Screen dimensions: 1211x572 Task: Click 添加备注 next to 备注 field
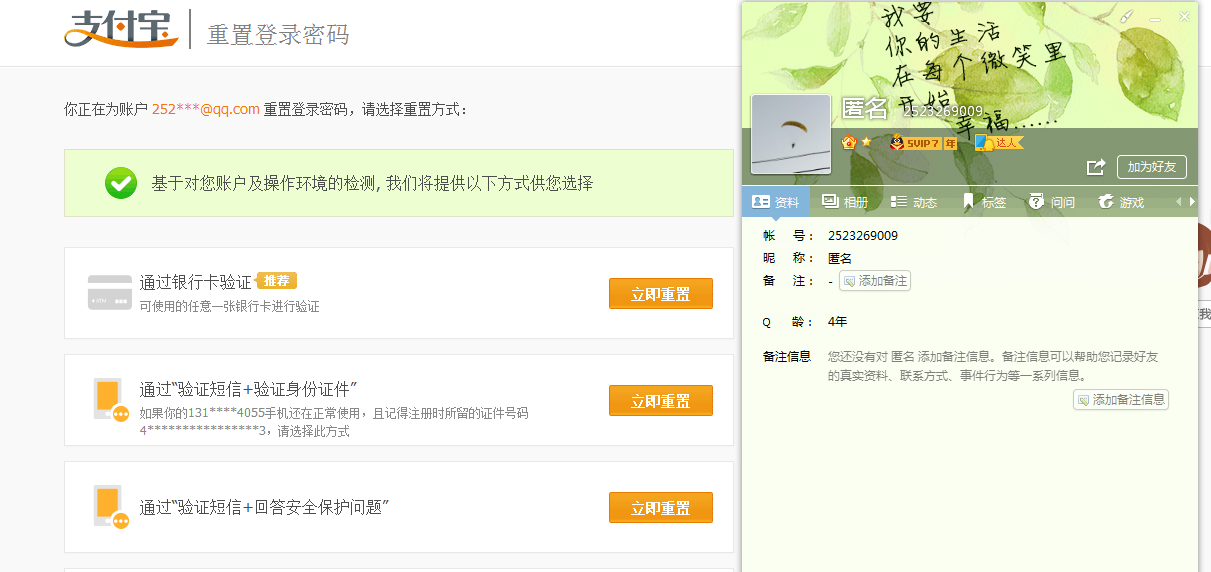pyautogui.click(x=874, y=281)
